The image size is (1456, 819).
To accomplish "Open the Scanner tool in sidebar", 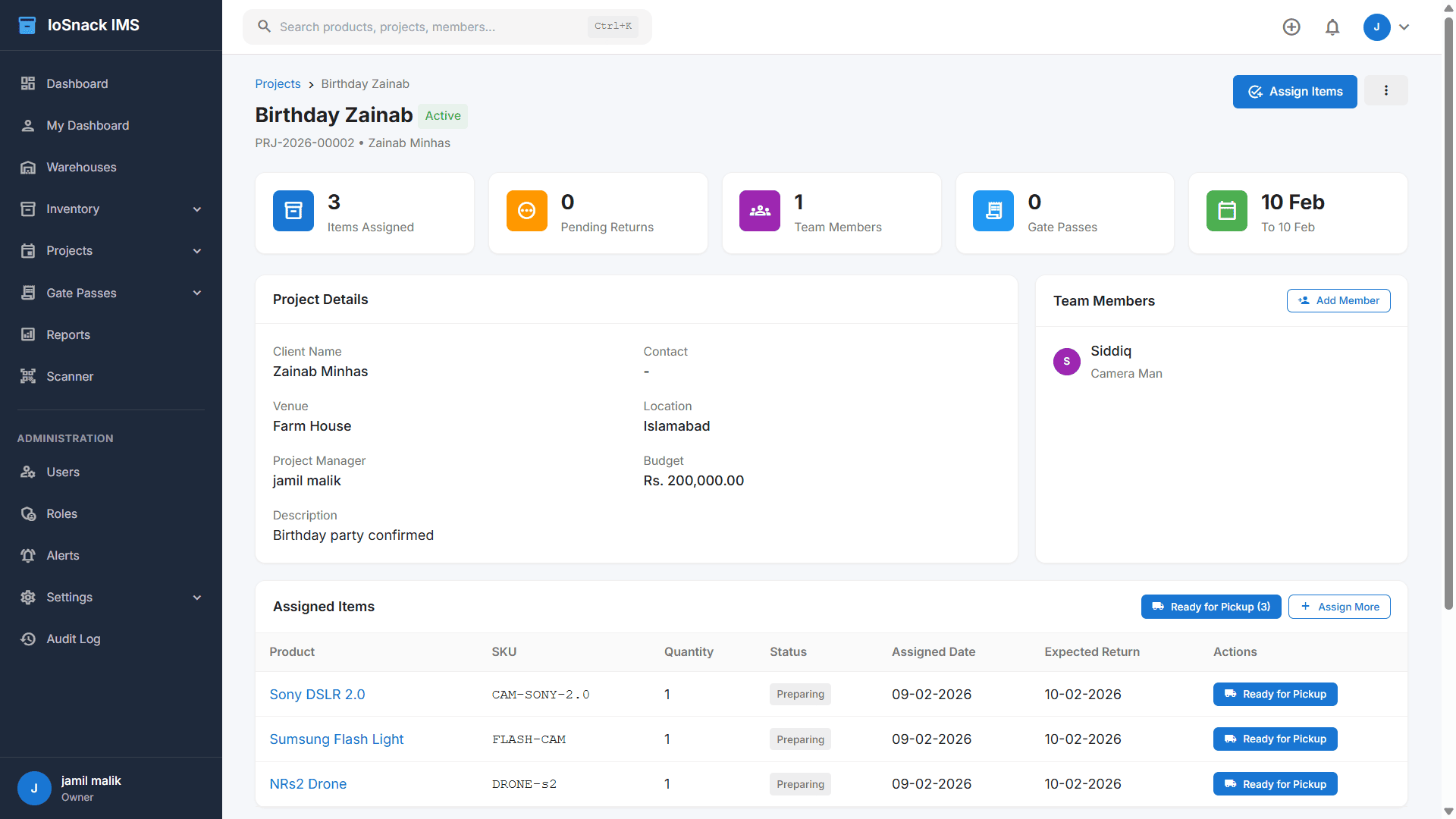I will 68,376.
